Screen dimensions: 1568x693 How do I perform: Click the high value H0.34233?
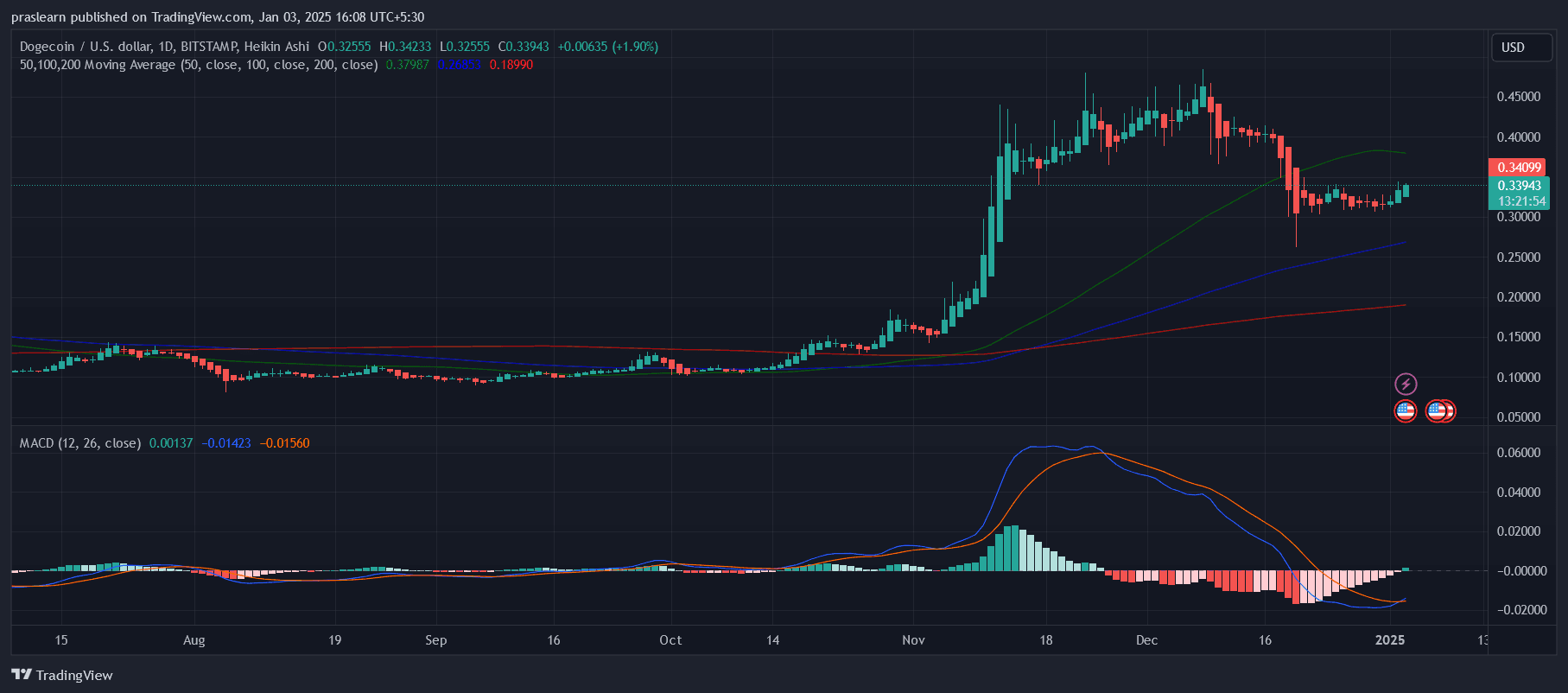[x=405, y=47]
